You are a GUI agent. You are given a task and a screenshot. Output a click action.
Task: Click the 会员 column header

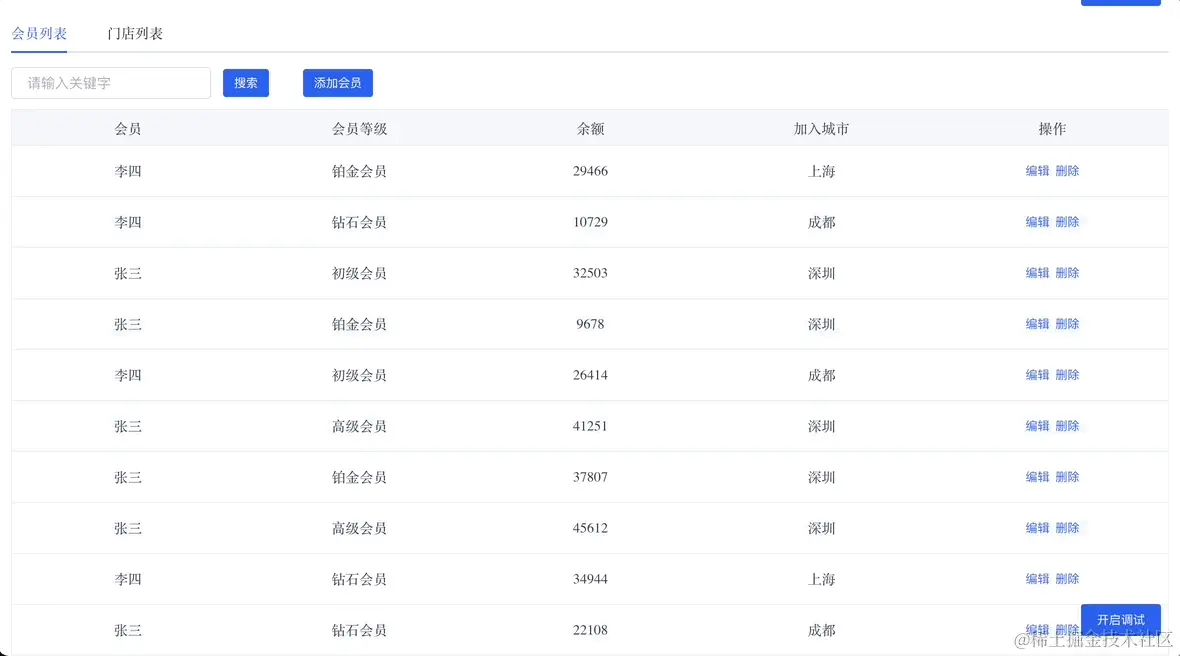click(127, 129)
